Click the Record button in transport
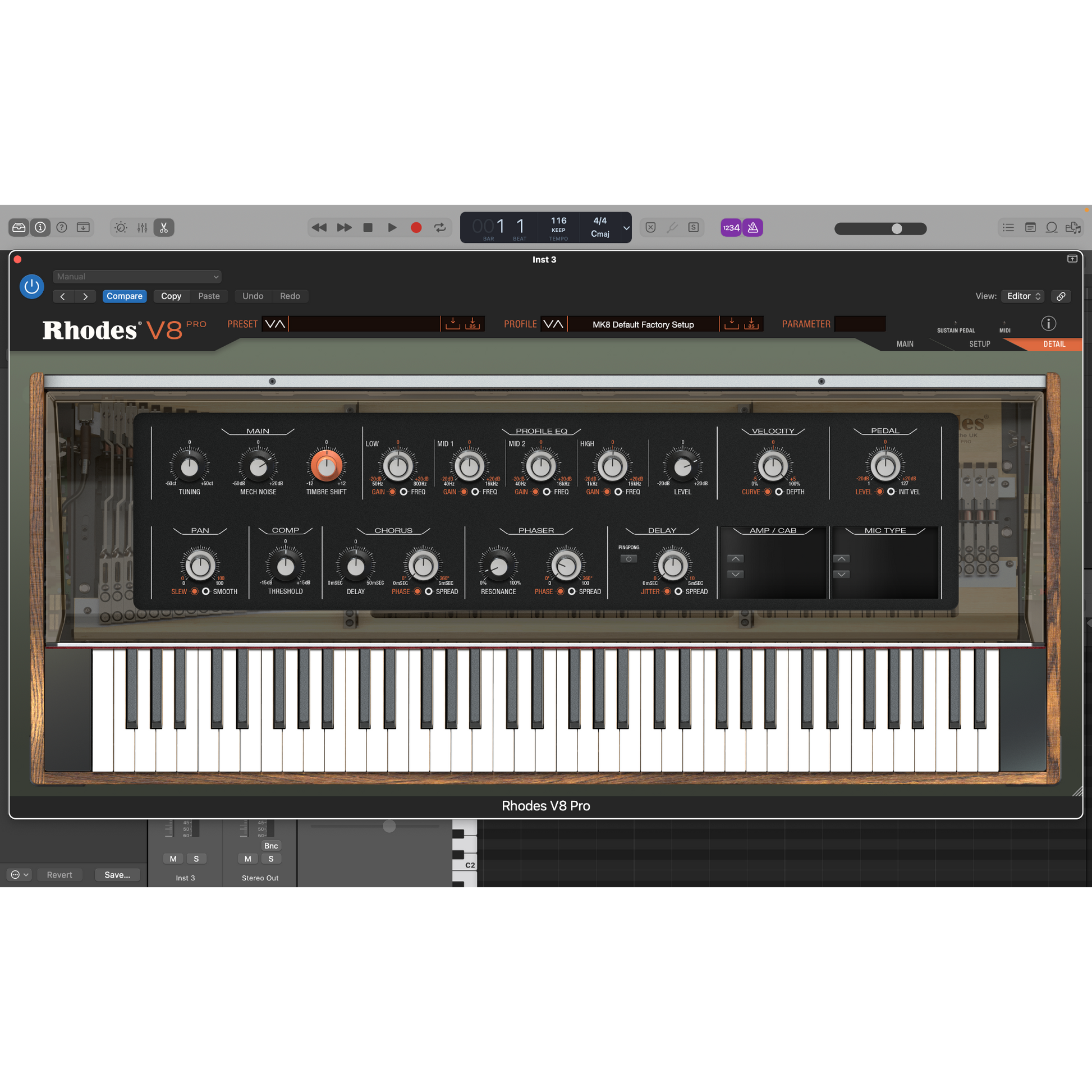1092x1092 pixels. coord(416,228)
